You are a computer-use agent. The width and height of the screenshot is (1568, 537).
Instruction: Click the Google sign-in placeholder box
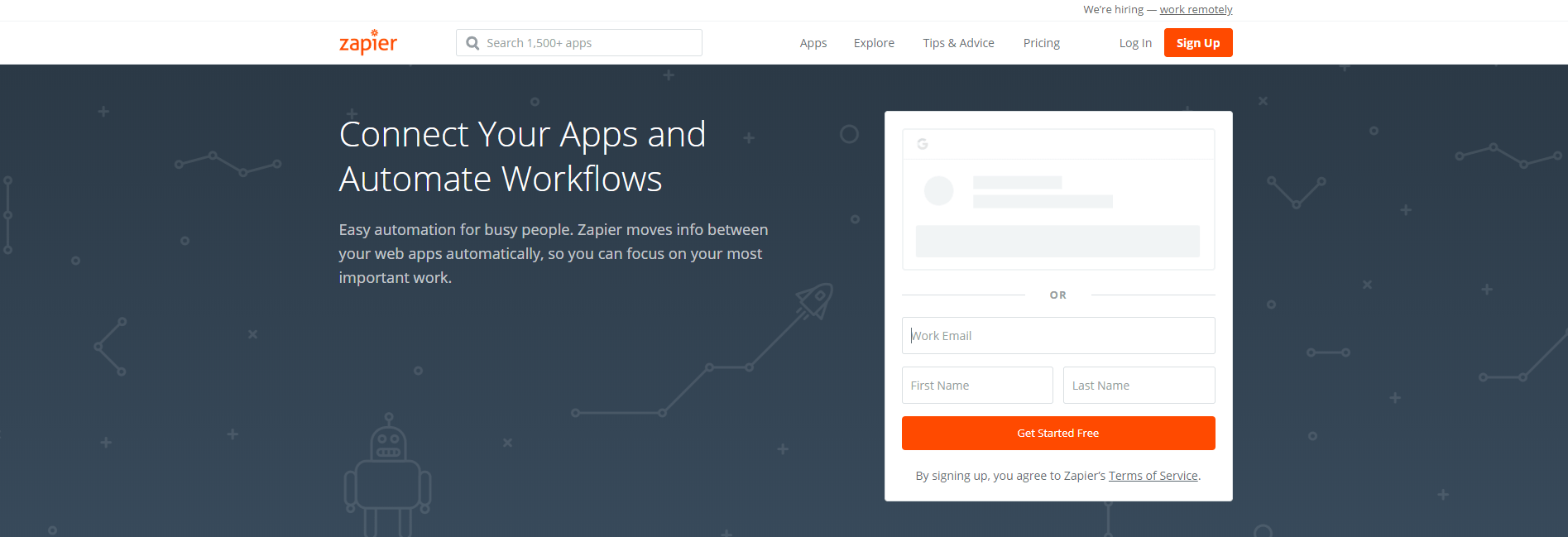[x=1058, y=199]
